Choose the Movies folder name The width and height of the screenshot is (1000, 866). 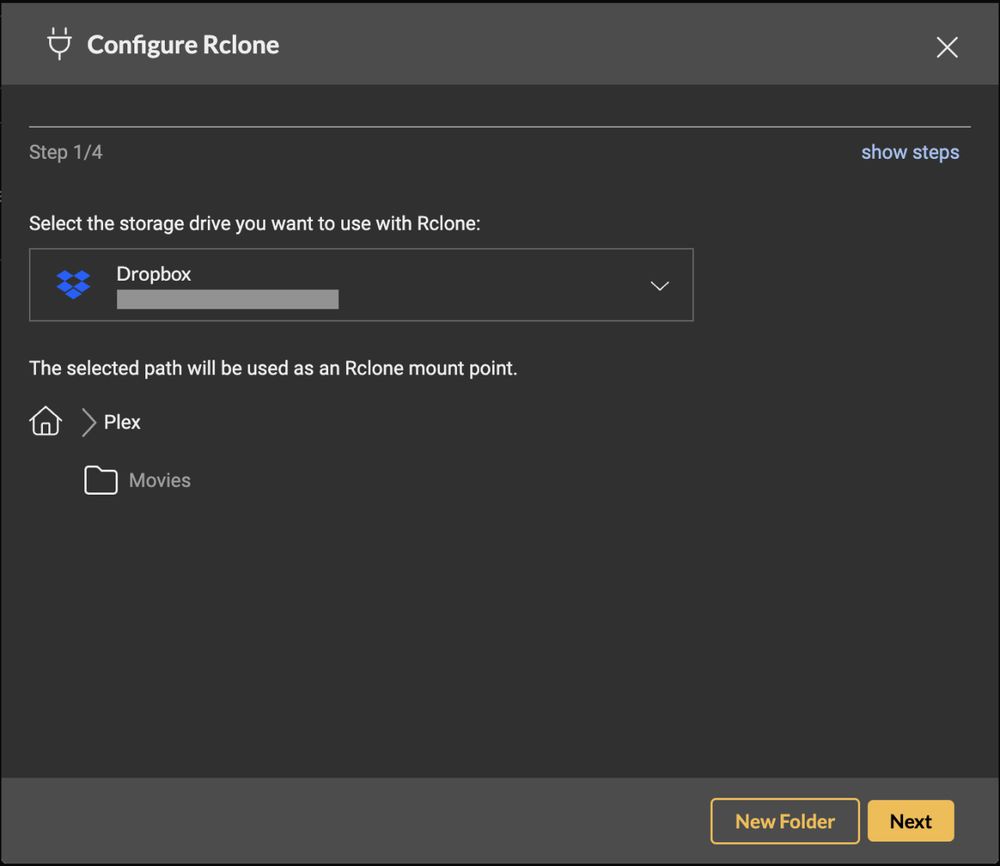pyautogui.click(x=159, y=480)
